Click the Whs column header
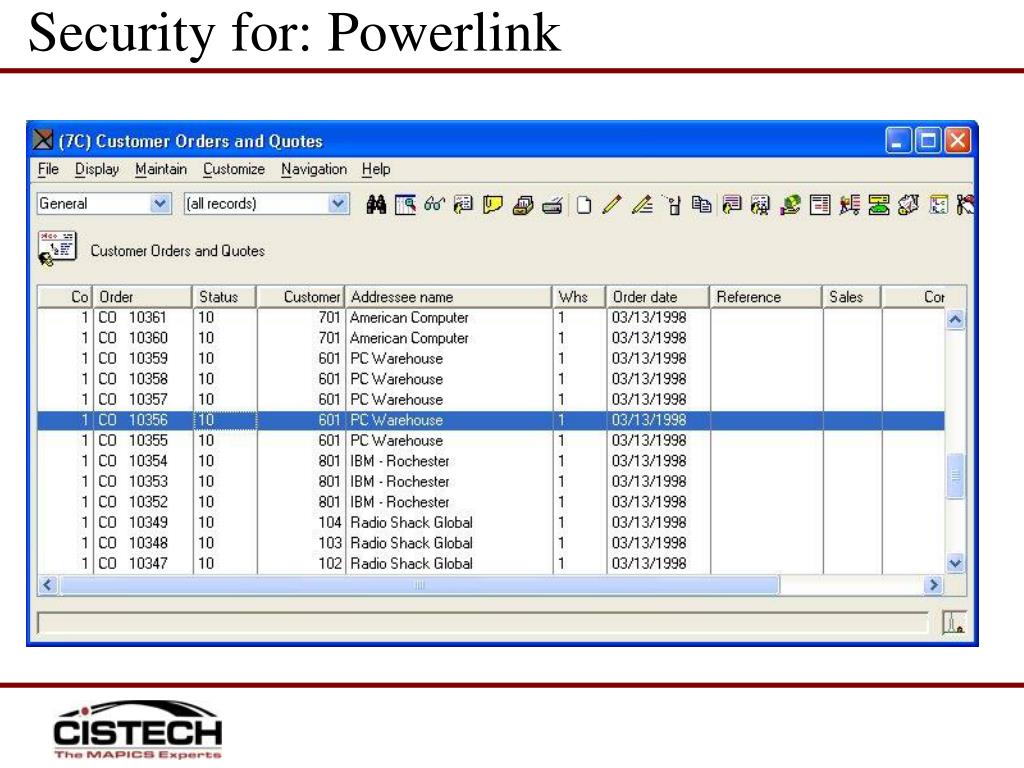 point(579,296)
